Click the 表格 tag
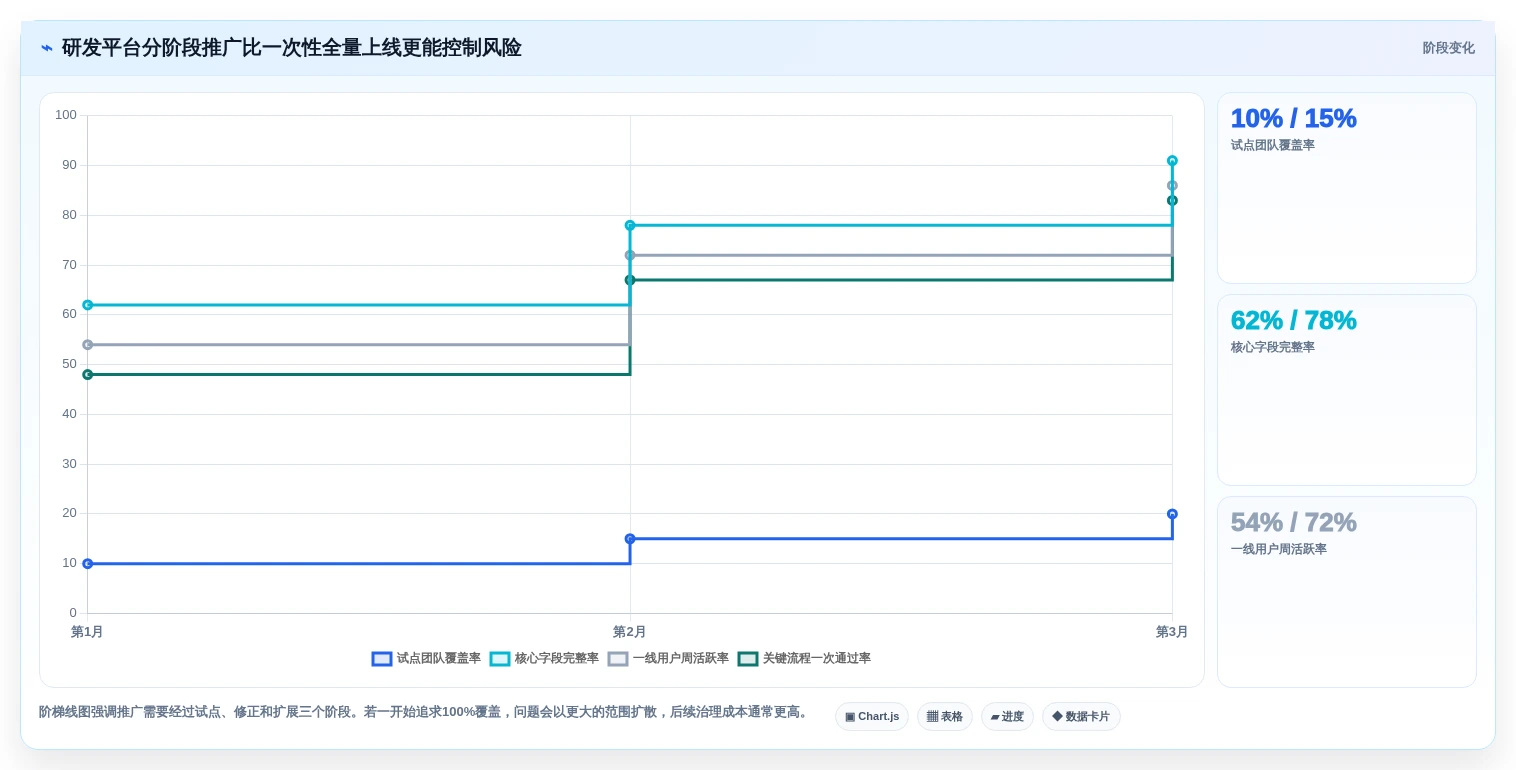1516x770 pixels. (945, 717)
